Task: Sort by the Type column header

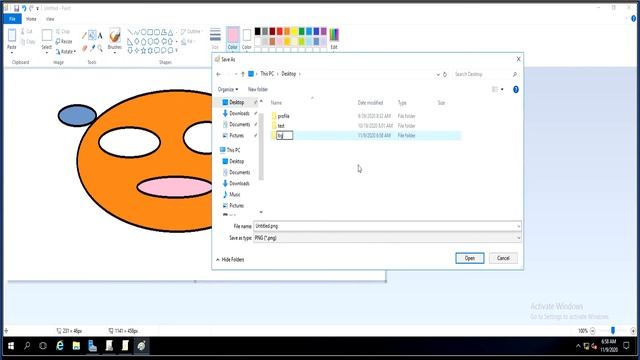Action: tap(402, 103)
